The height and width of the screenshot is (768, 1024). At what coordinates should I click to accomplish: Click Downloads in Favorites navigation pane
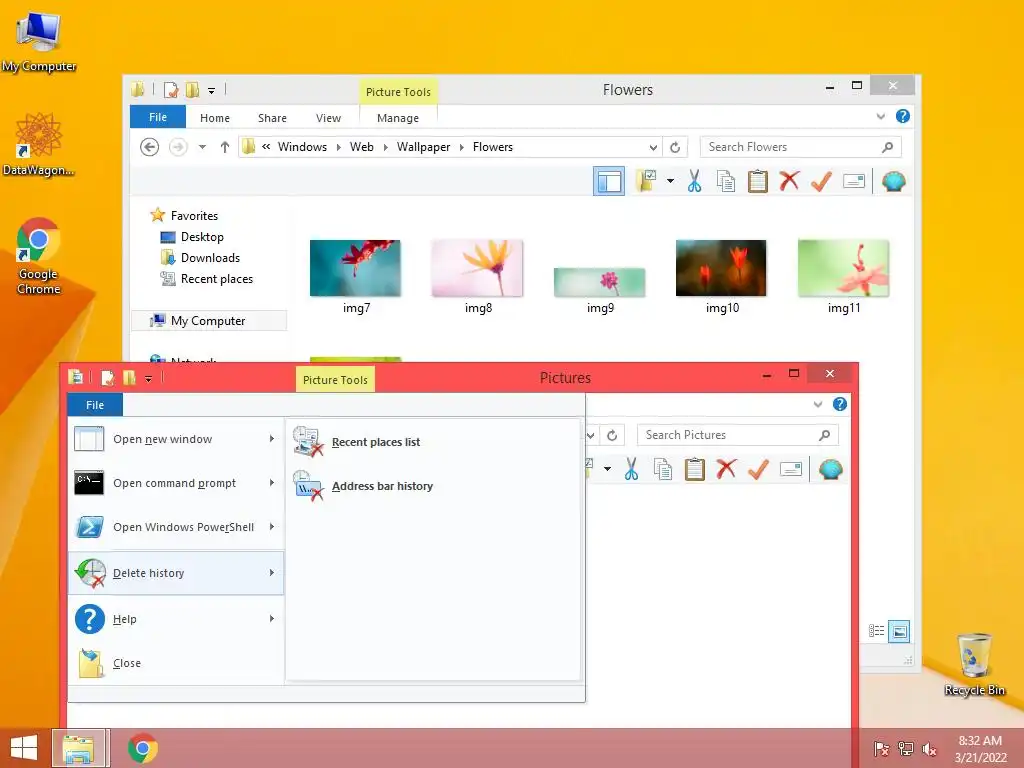point(210,258)
